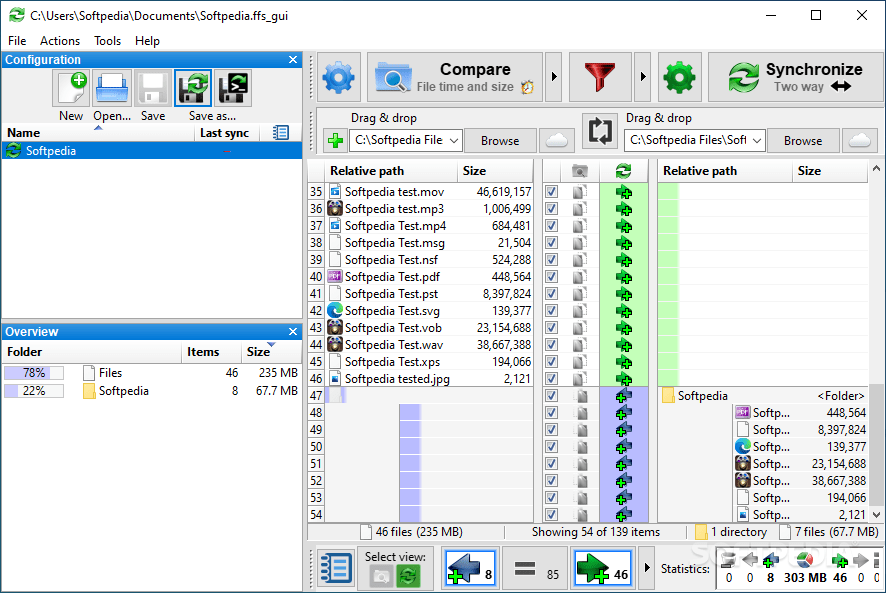Open the Tools menu
Image resolution: width=886 pixels, height=593 pixels.
[107, 41]
